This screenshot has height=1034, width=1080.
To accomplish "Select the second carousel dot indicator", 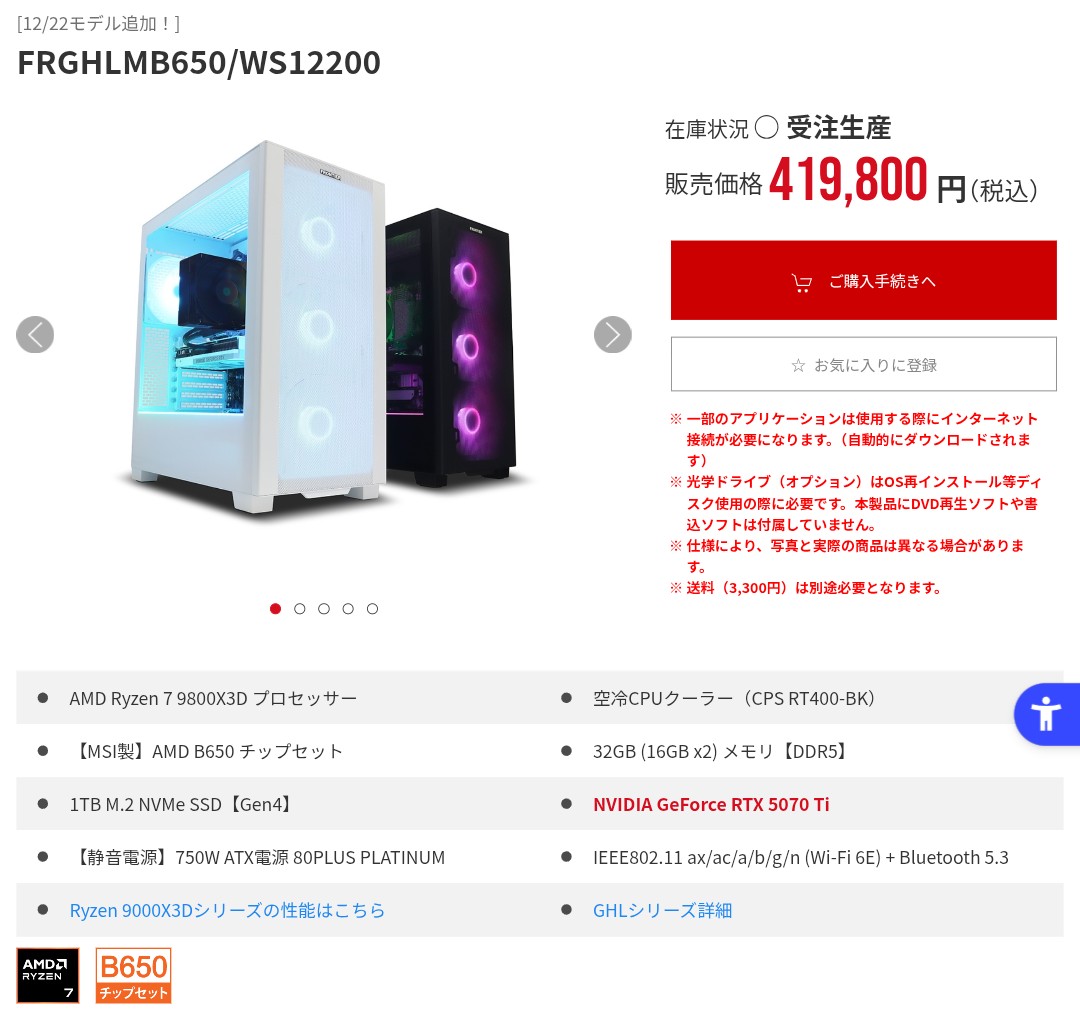I will (x=300, y=608).
